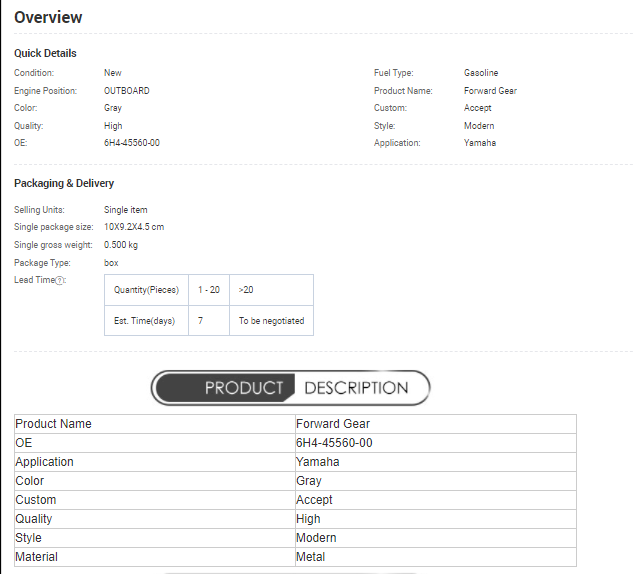Click the 10X9.2X4.5 cm package size value
Viewport: 633px width, 574px height.
pos(134,227)
